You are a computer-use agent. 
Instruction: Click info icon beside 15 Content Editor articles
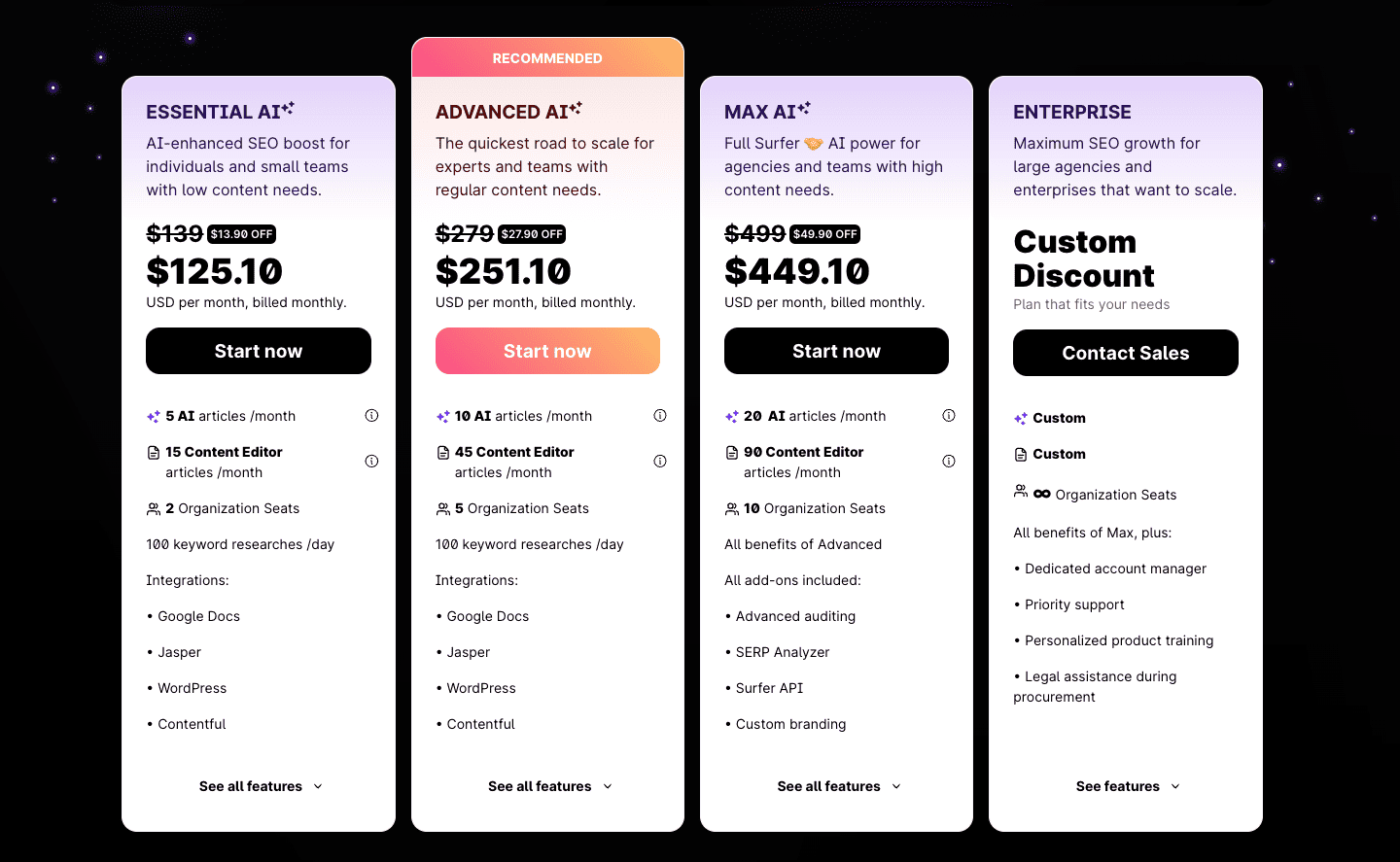[x=371, y=462]
